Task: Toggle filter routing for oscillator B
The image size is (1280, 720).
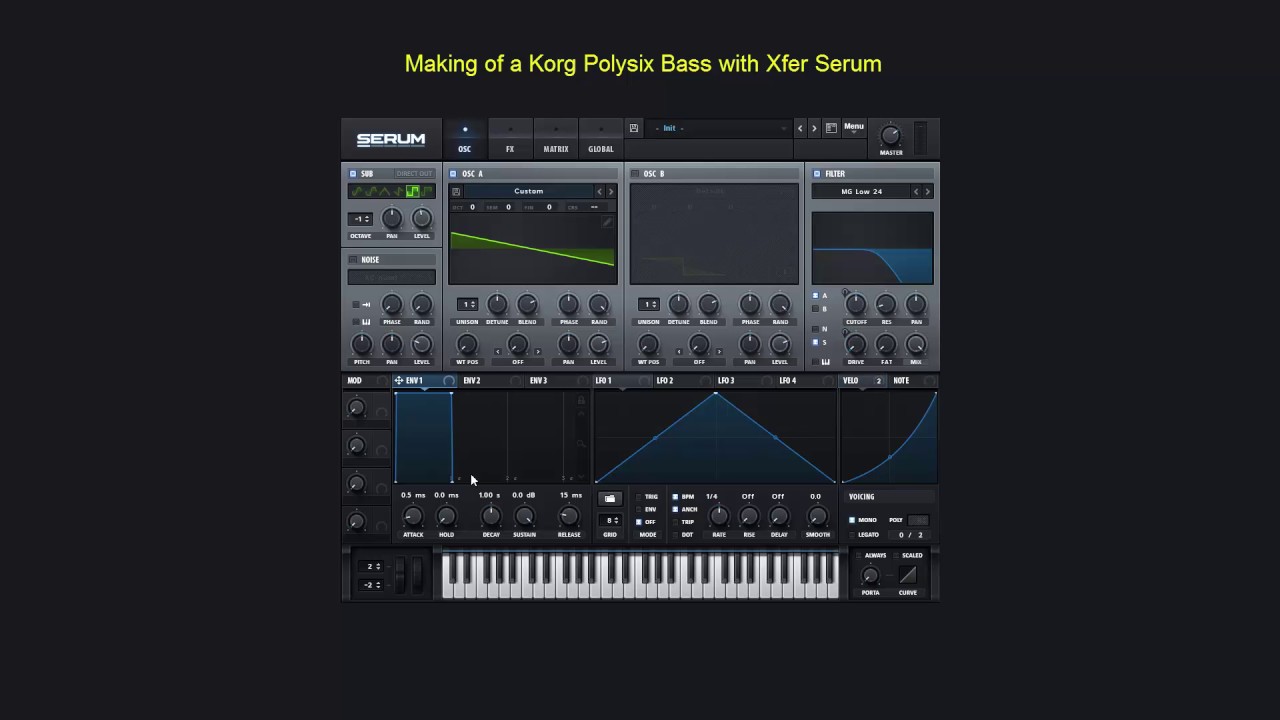Action: point(815,309)
